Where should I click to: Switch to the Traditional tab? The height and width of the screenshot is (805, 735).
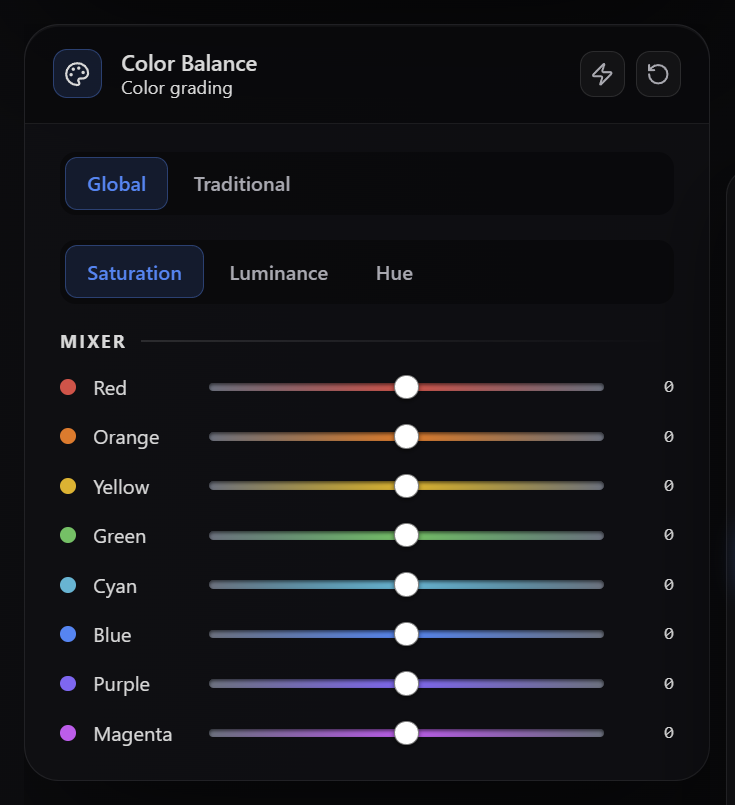(242, 184)
